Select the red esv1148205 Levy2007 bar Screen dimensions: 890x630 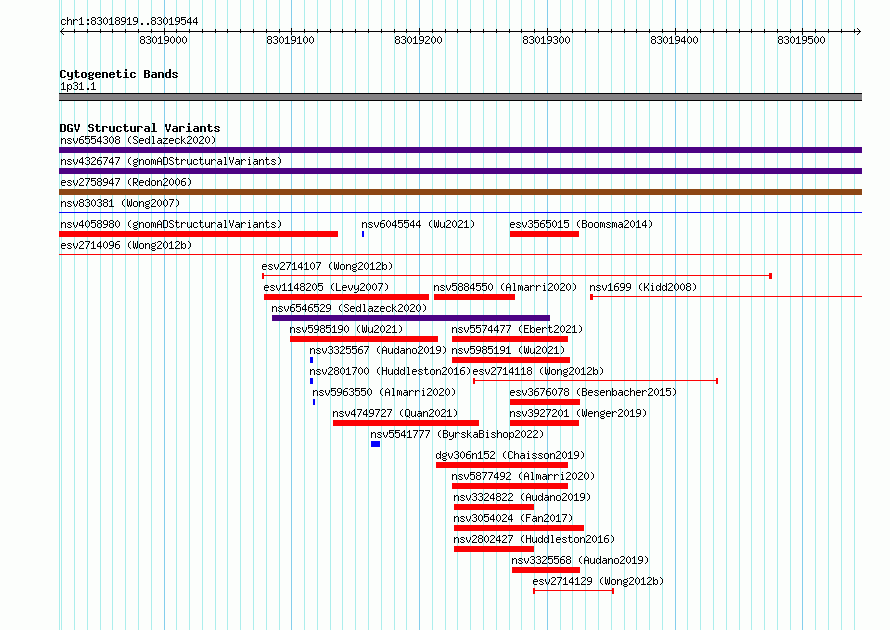tap(346, 297)
